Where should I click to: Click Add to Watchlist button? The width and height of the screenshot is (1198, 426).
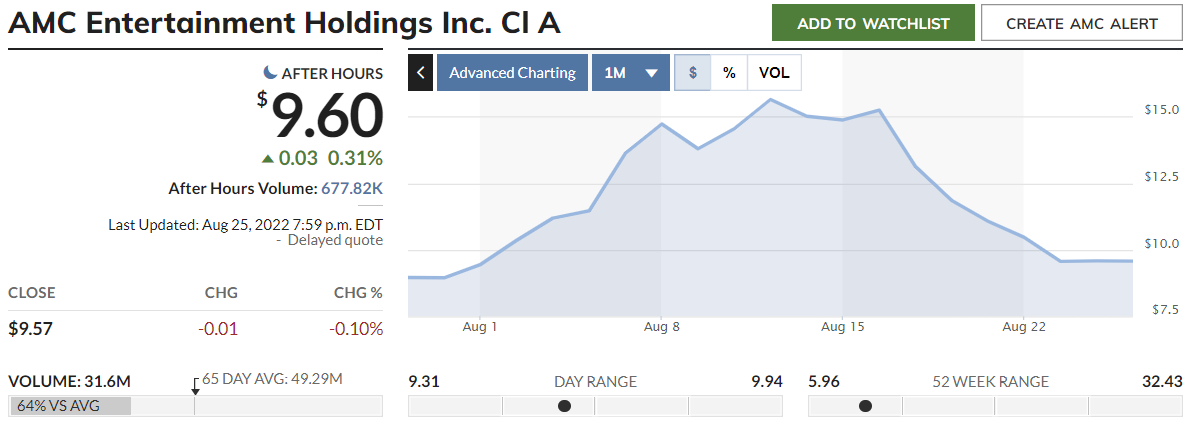[x=873, y=23]
